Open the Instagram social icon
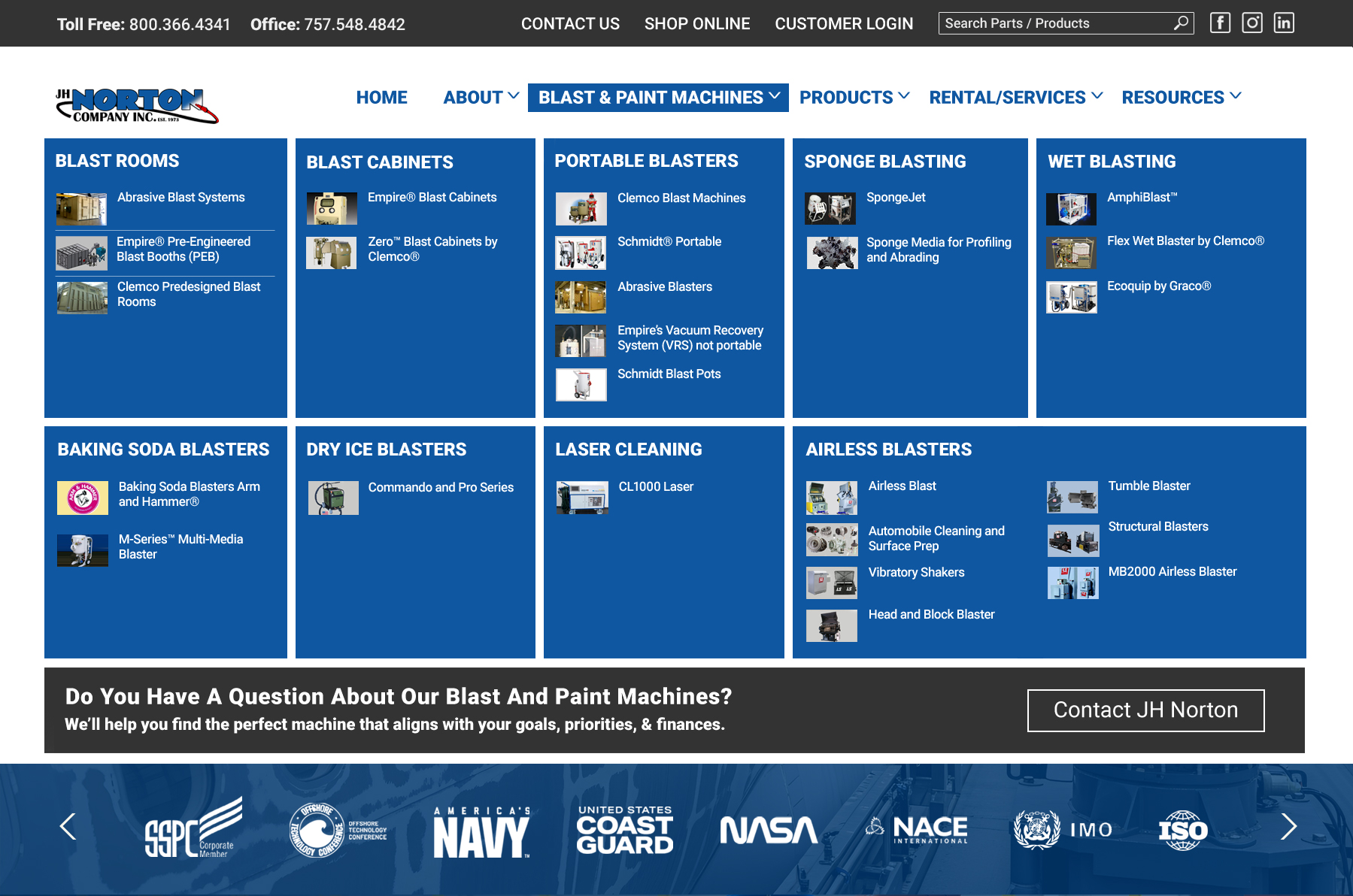Screen dimensions: 1353x896 (x=1251, y=23)
